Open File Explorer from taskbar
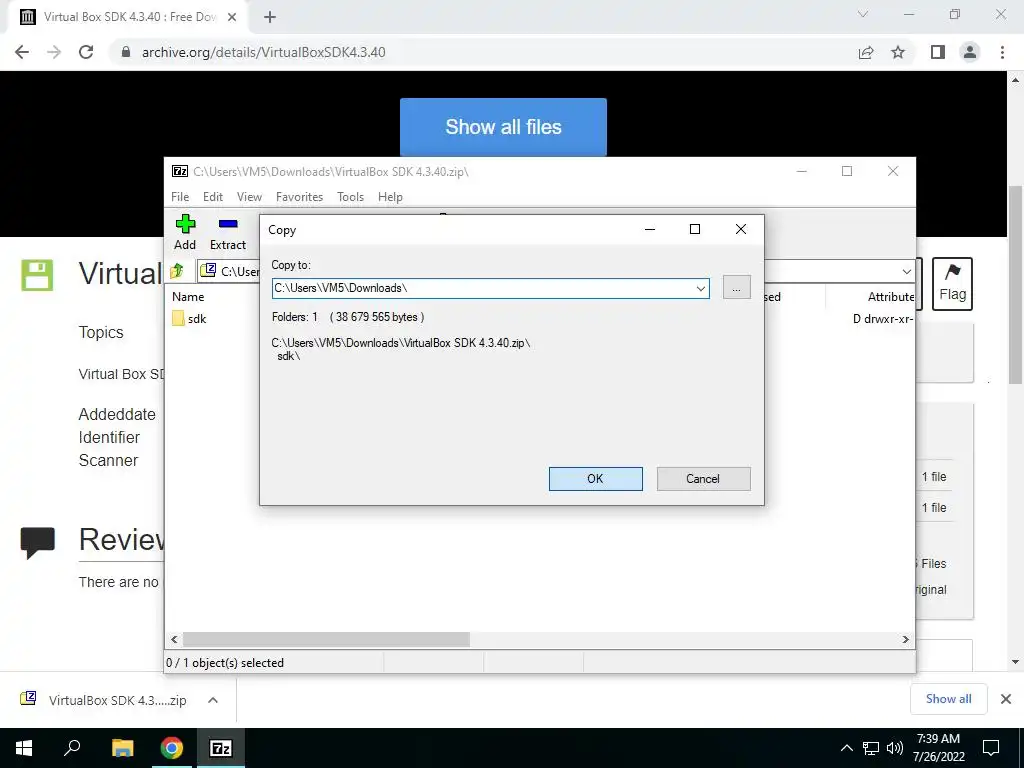This screenshot has height=768, width=1024. click(x=122, y=748)
